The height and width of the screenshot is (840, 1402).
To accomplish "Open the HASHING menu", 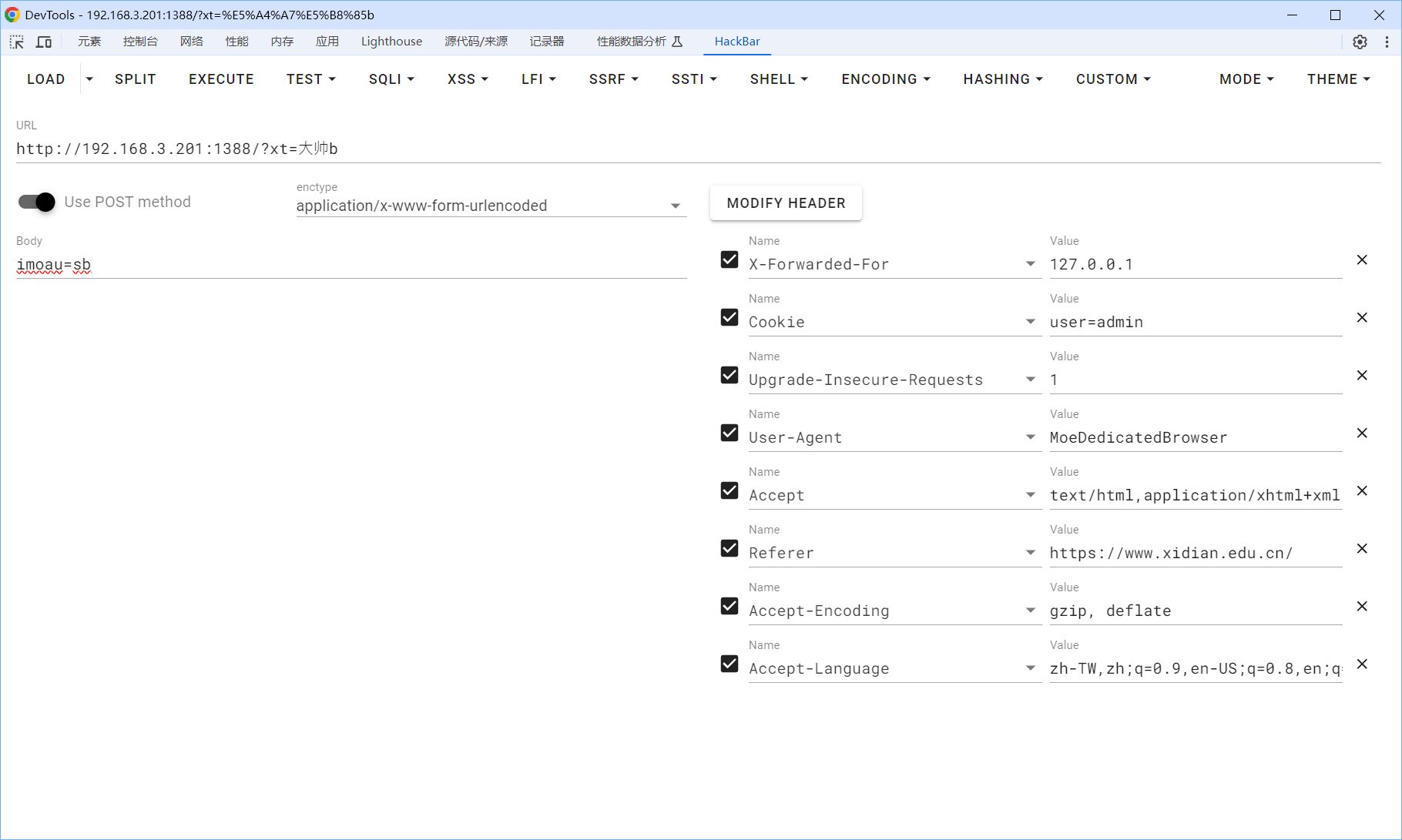I will (1003, 79).
